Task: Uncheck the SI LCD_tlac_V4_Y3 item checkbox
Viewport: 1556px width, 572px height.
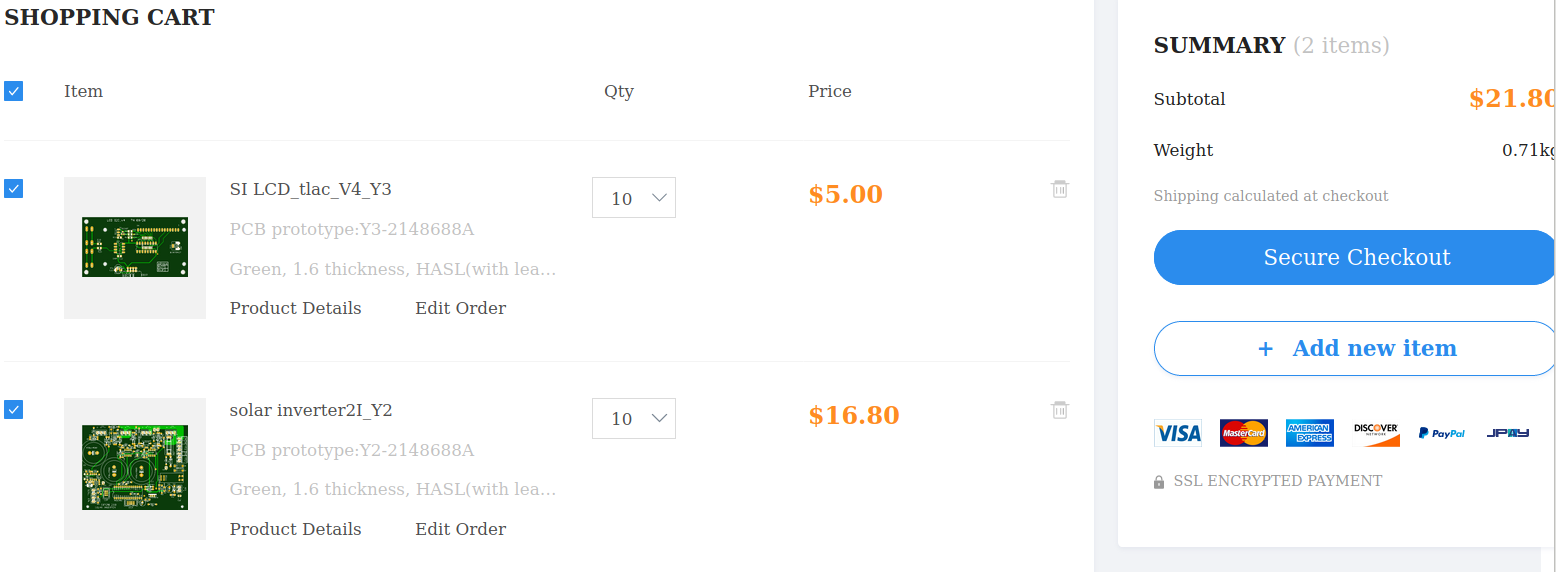Action: 13,188
